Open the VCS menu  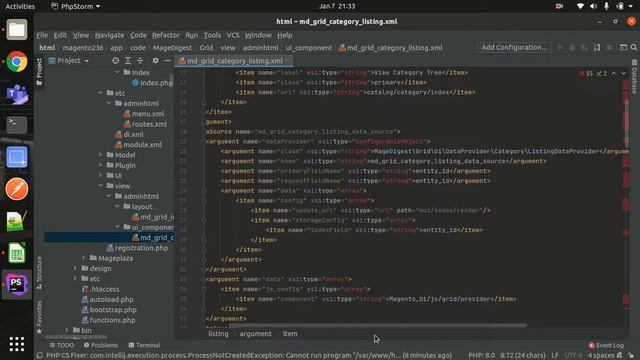[233, 35]
